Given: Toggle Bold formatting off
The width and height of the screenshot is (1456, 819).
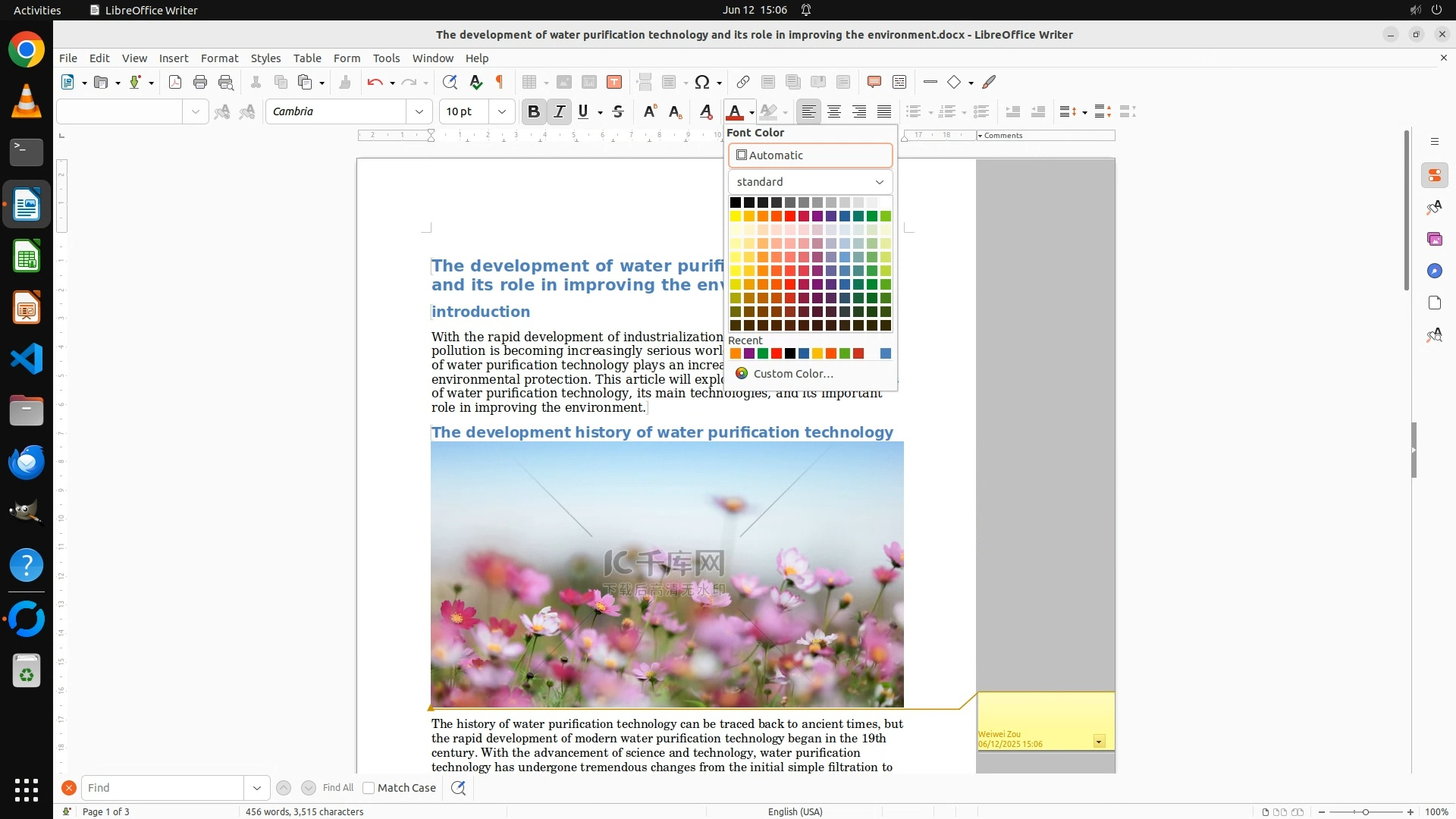Looking at the screenshot, I should tap(534, 111).
